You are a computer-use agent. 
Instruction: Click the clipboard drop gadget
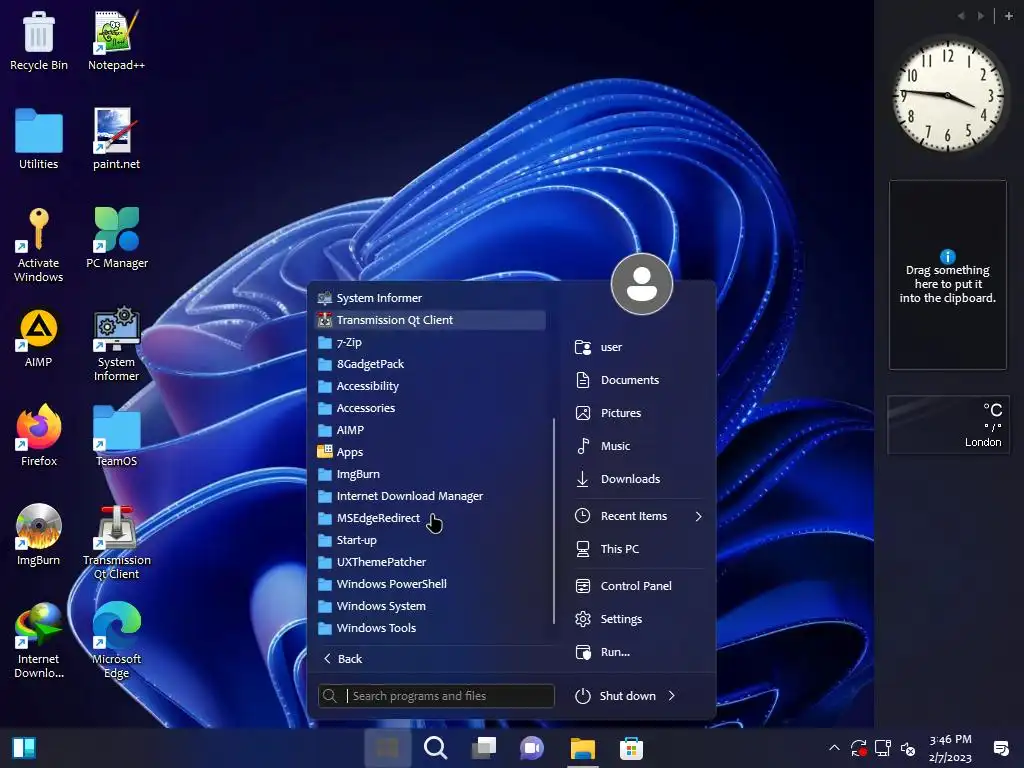coord(948,275)
